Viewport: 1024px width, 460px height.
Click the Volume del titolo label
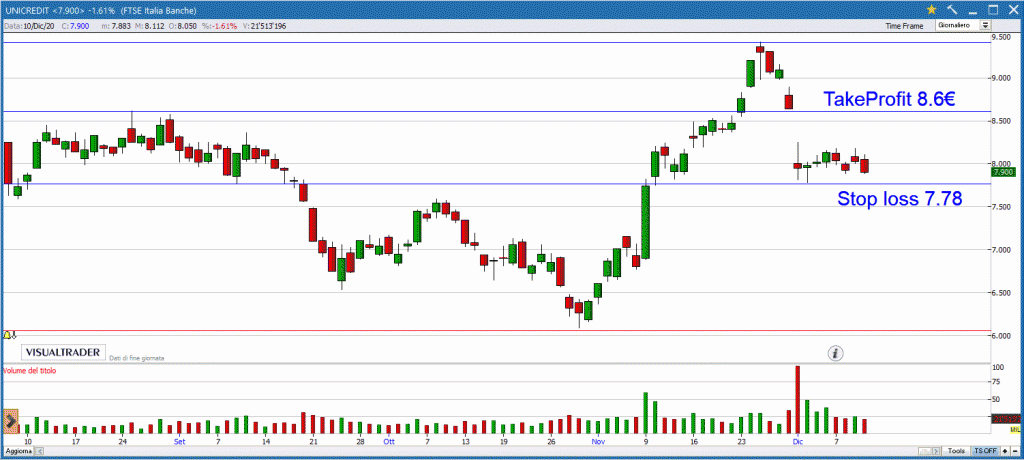click(x=30, y=370)
